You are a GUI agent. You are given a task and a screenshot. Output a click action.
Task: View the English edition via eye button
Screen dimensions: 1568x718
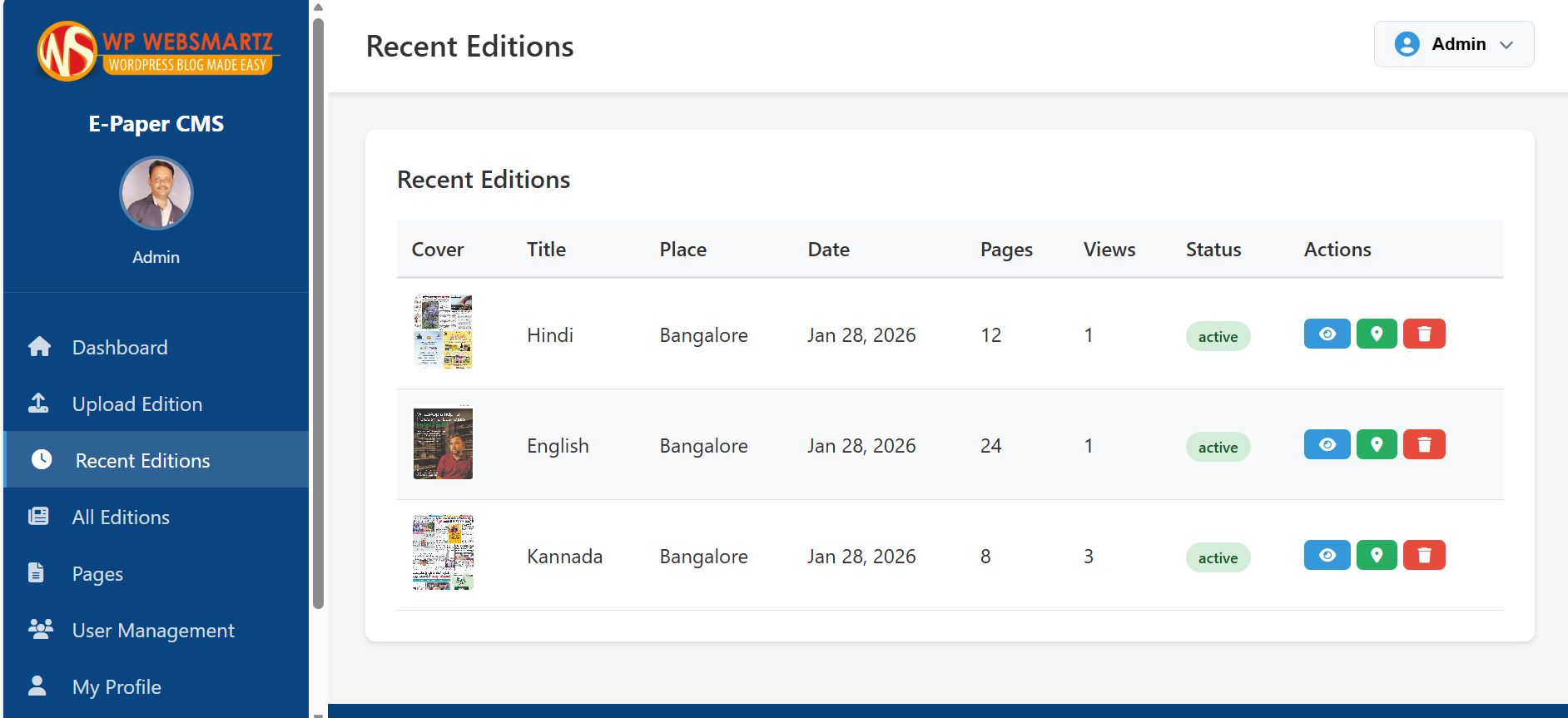tap(1327, 444)
